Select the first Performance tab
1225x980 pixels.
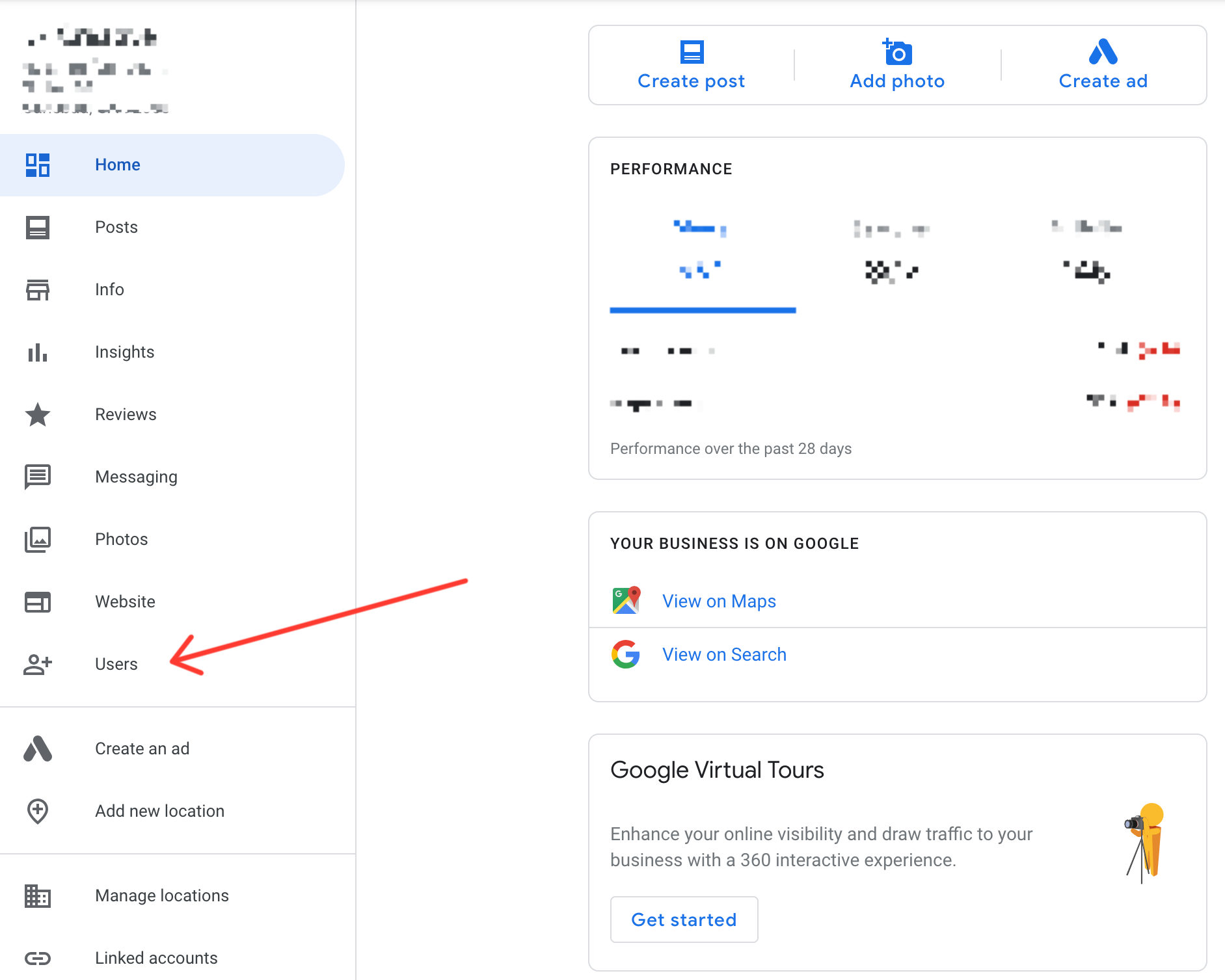pyautogui.click(x=703, y=254)
